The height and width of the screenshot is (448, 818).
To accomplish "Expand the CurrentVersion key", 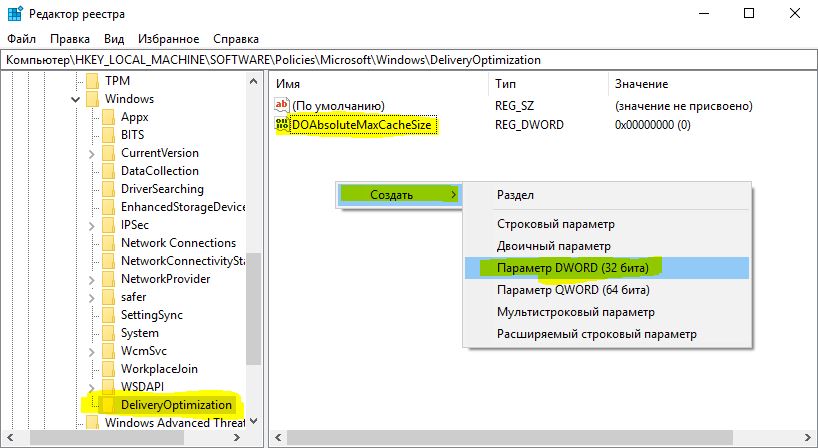I will click(x=92, y=153).
